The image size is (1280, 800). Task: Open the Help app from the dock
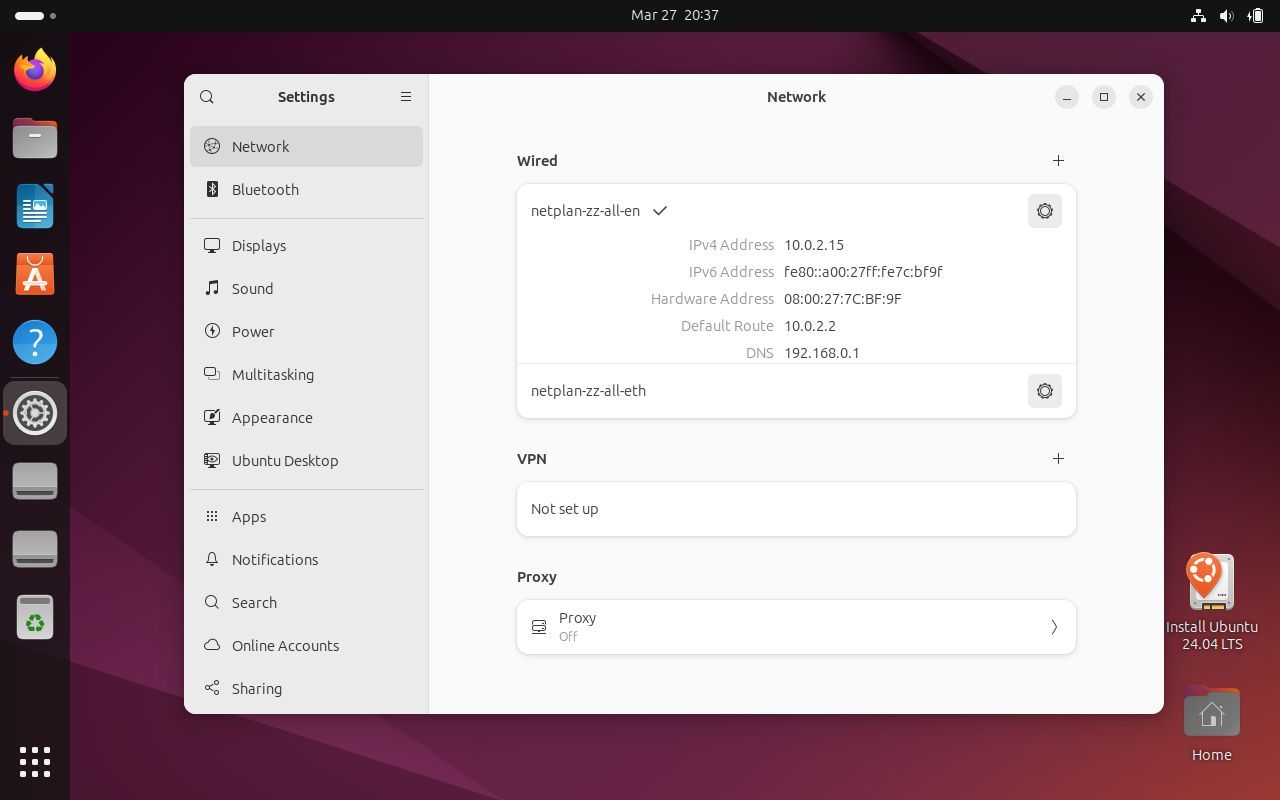(x=34, y=342)
